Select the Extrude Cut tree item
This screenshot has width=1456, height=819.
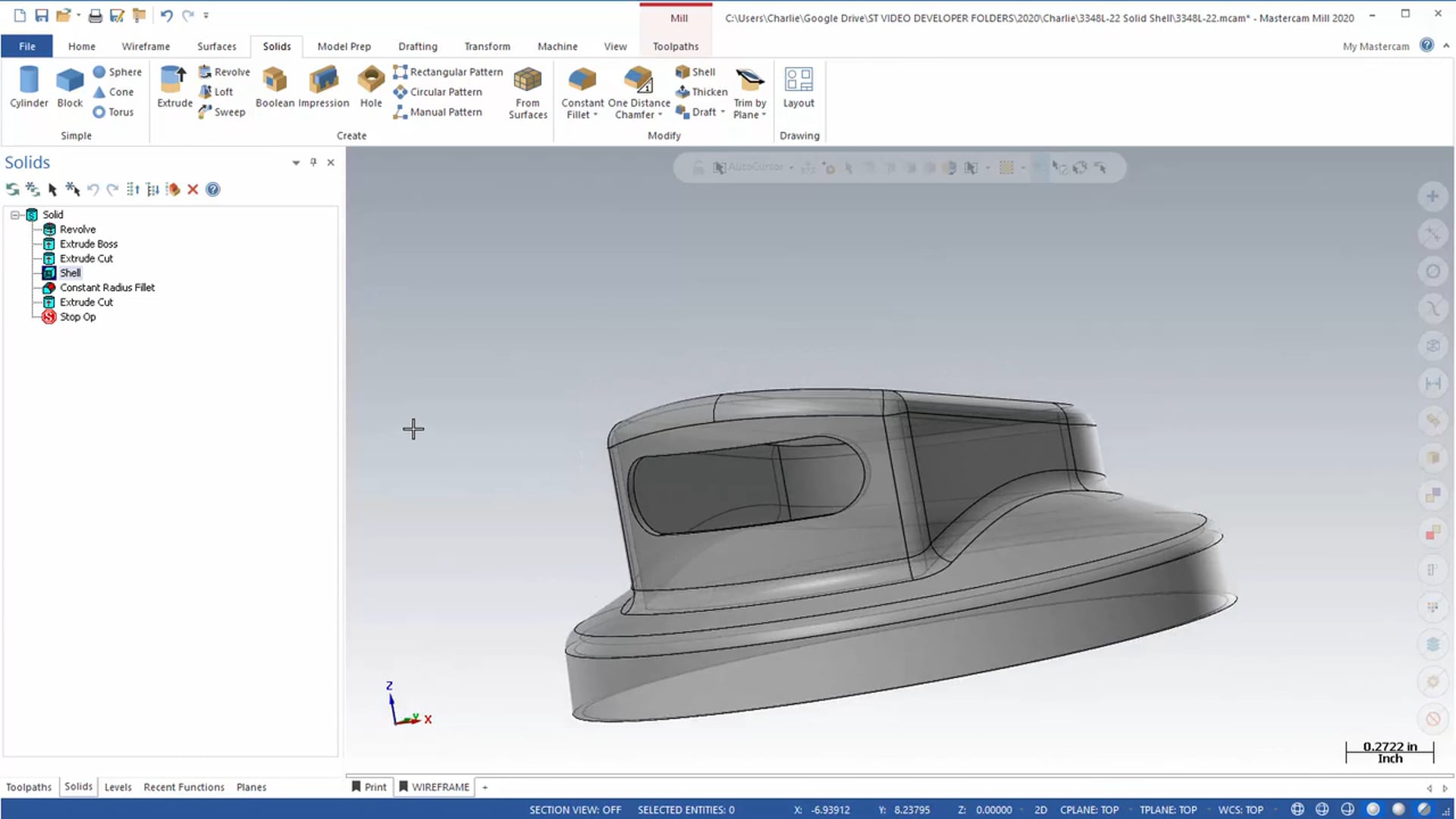pos(86,258)
